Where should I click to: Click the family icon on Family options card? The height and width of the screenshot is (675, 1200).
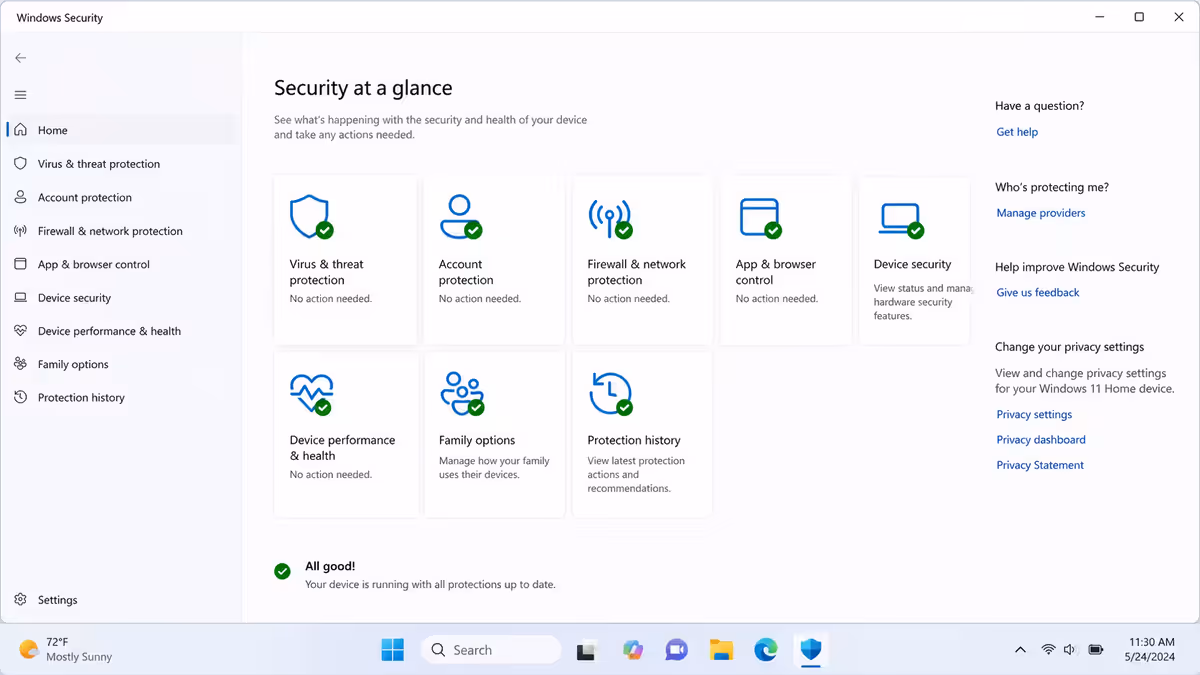[x=461, y=393]
